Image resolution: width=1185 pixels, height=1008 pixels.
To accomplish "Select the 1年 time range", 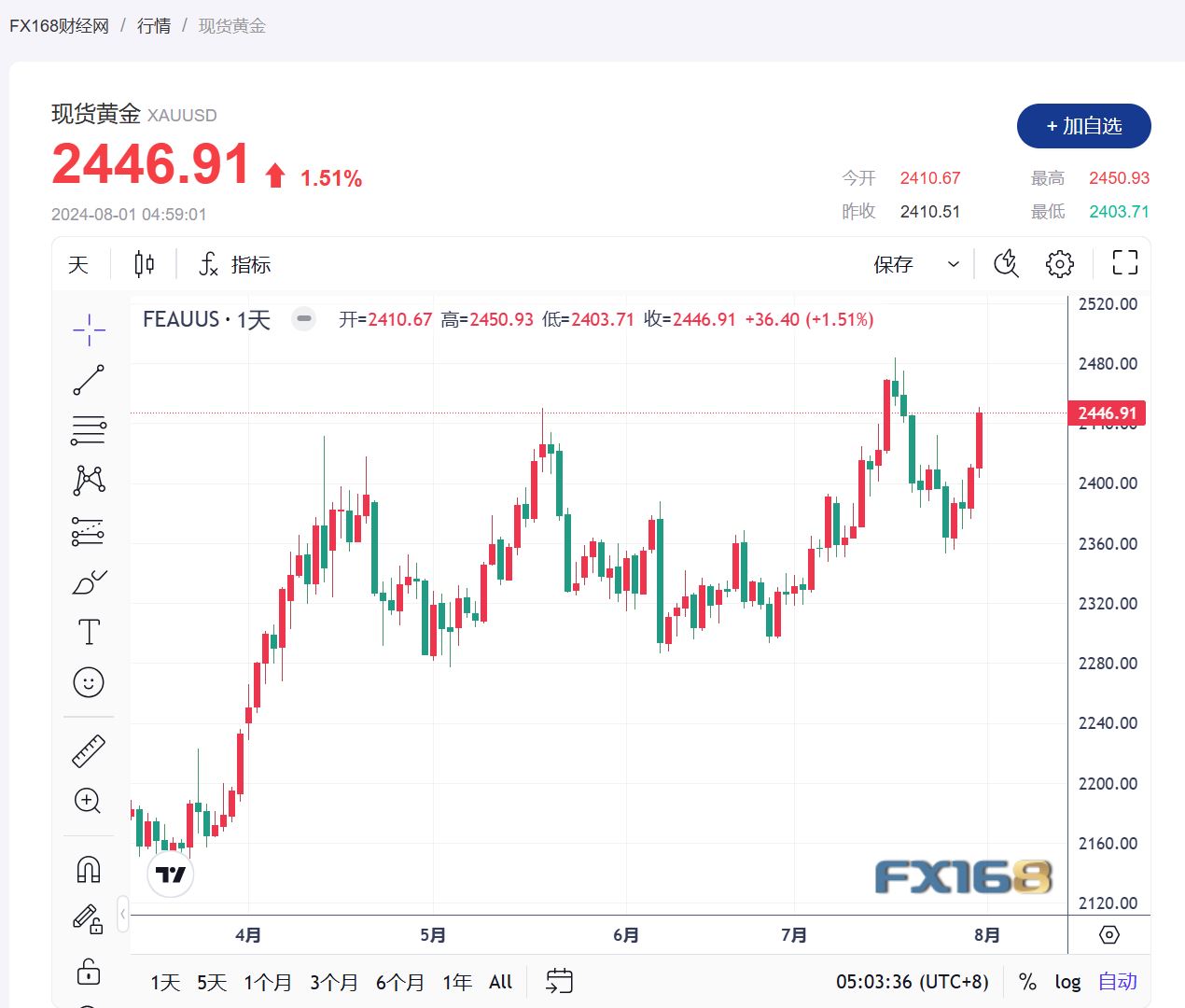I will click(x=457, y=982).
